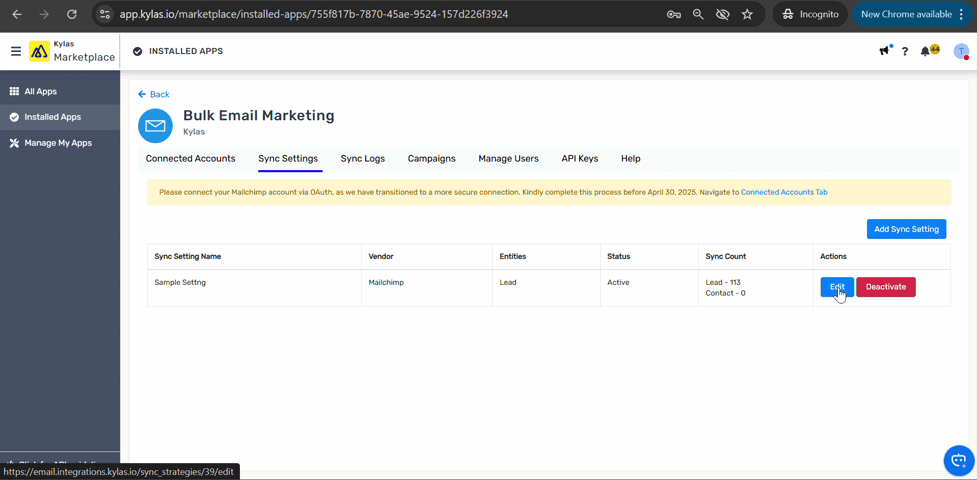Viewport: 977px width, 480px height.
Task: Click the crossed-eye tracking protection icon
Action: pos(723,14)
